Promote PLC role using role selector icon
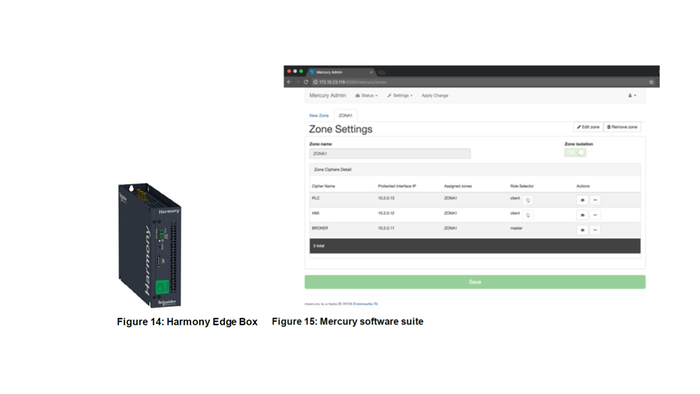Viewport: 700px width, 394px height. (x=528, y=200)
